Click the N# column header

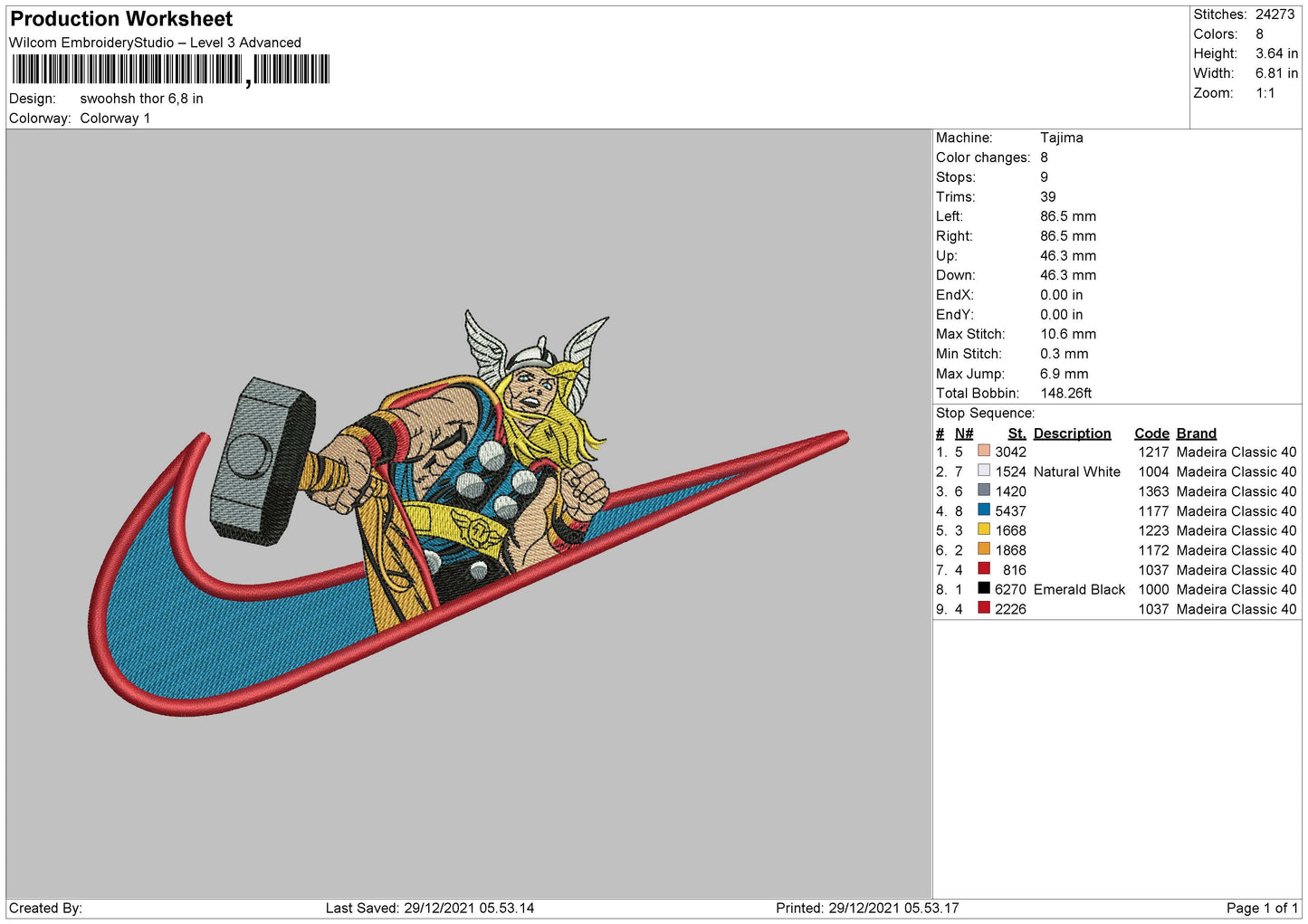click(963, 433)
